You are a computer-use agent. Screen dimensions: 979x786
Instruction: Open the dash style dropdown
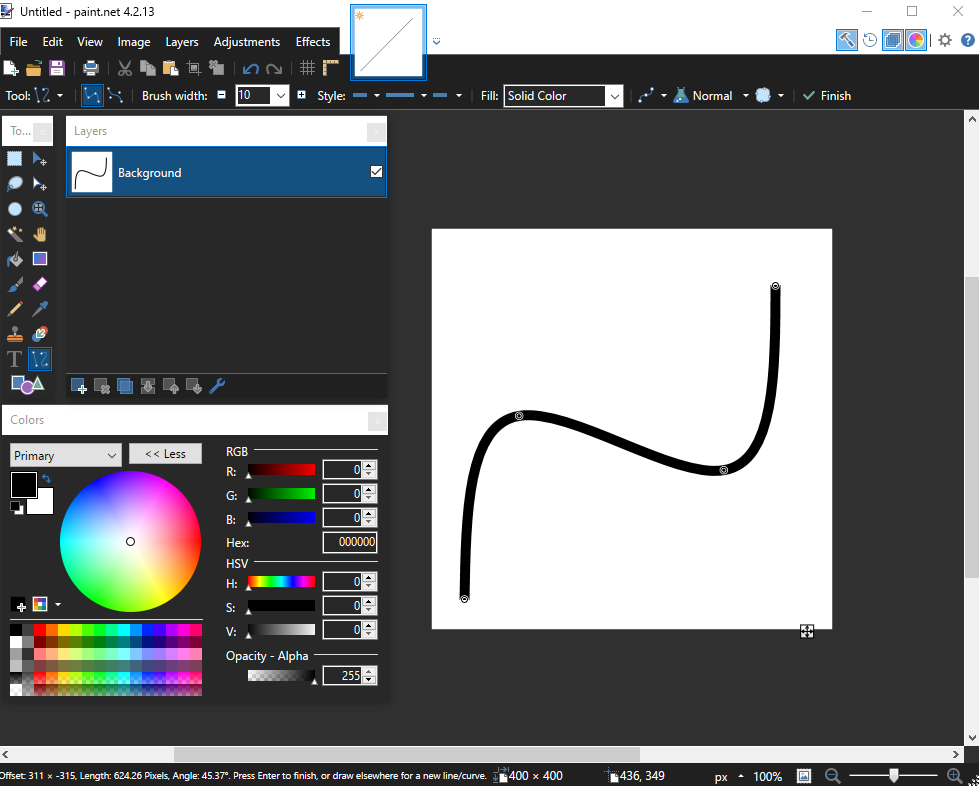tap(424, 96)
